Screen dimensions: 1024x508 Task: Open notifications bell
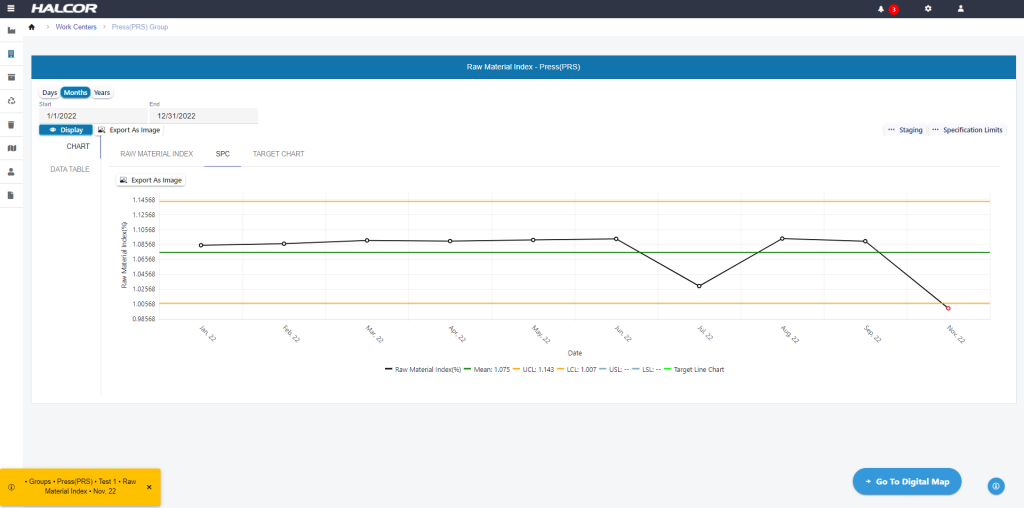(881, 9)
